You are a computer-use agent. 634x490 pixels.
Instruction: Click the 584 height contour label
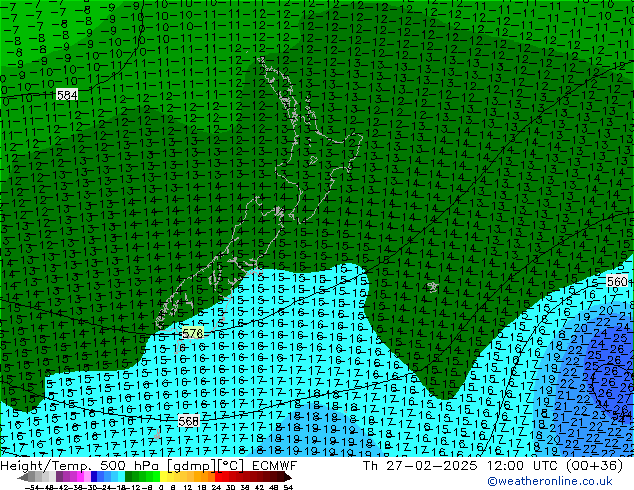[x=67, y=95]
